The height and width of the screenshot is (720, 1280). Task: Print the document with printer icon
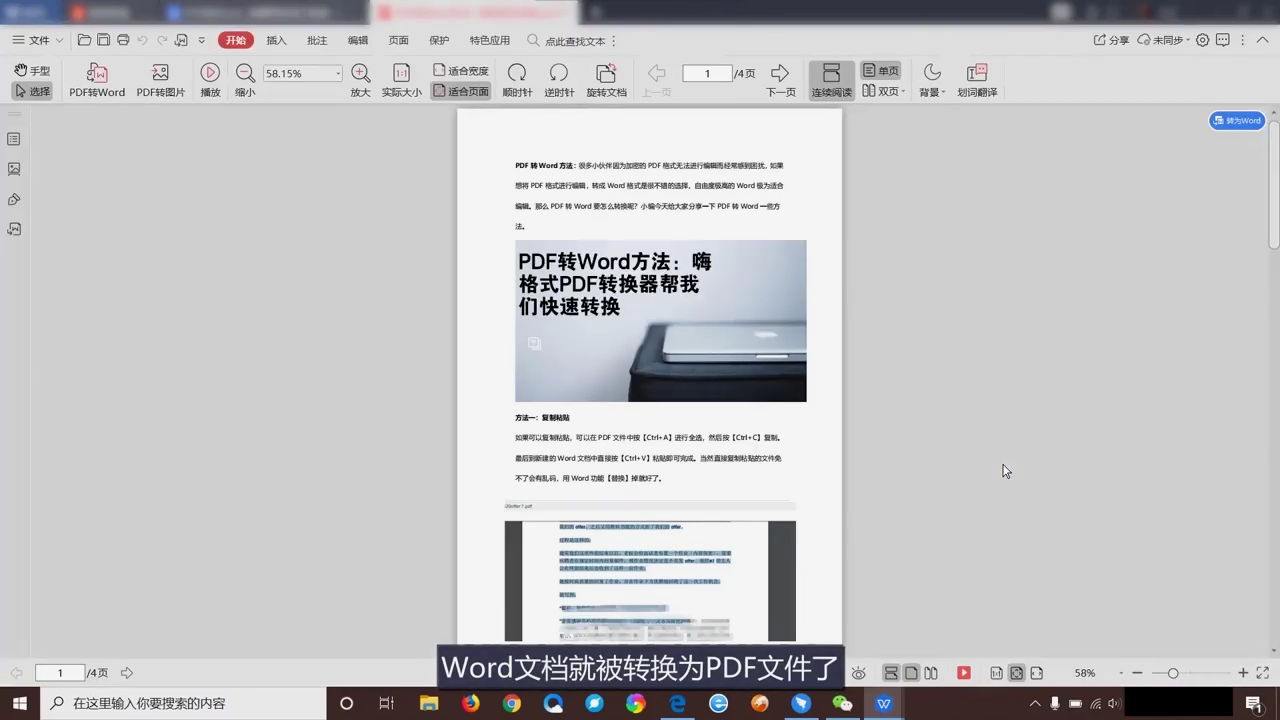point(123,40)
